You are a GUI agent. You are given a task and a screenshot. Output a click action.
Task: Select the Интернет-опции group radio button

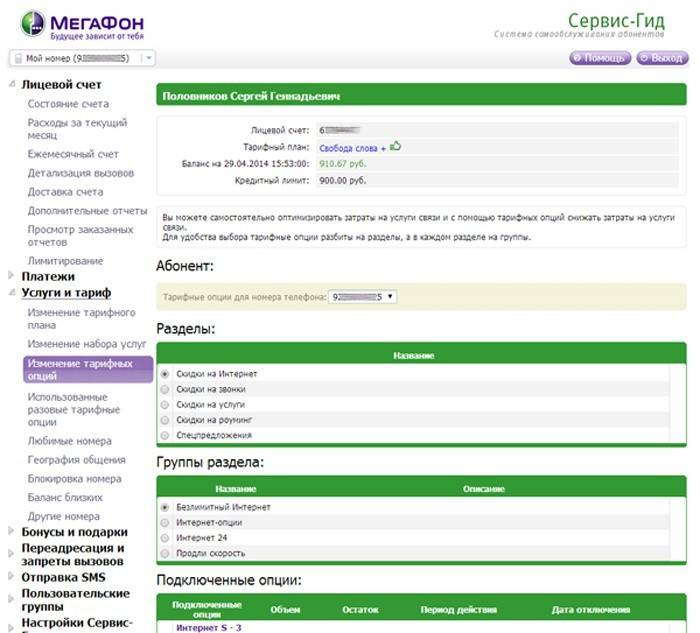[165, 522]
